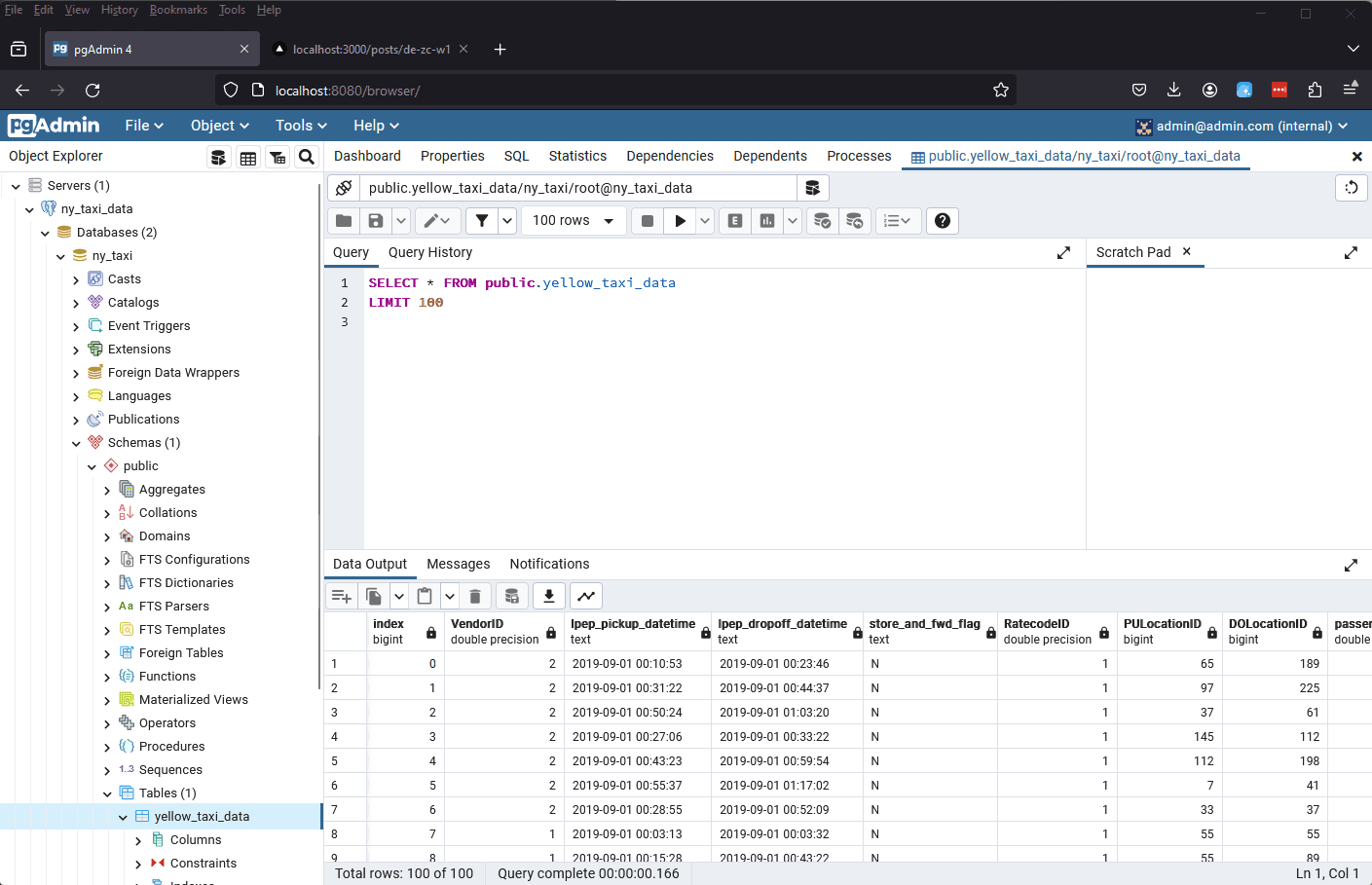Bookmark page with the star icon
Screen dimensions: 1372x885
point(1000,91)
